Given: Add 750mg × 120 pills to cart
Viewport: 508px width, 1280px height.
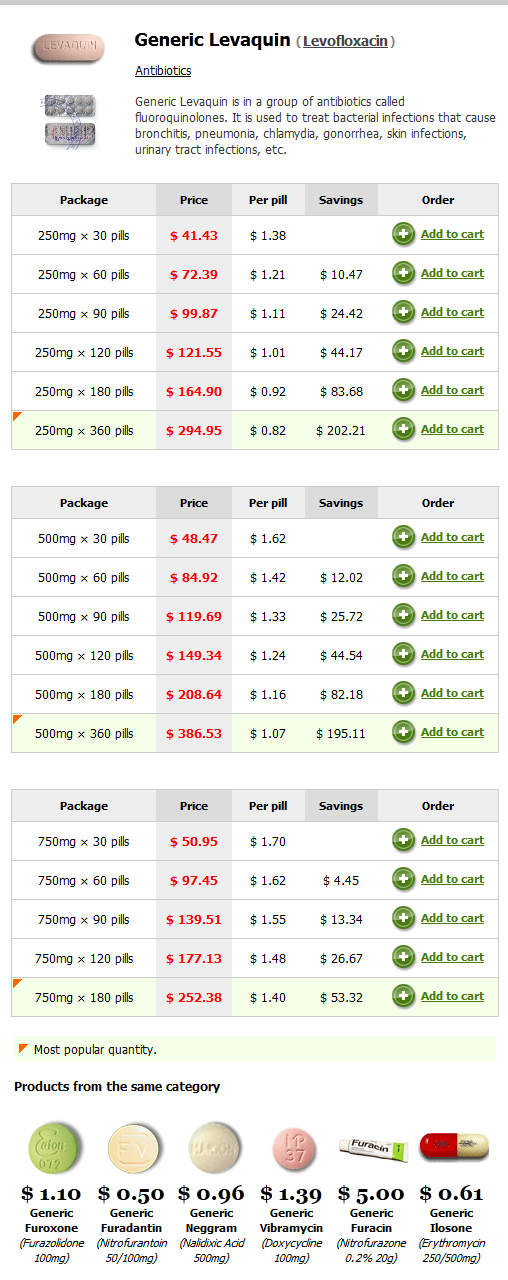Looking at the screenshot, I should point(452,957).
